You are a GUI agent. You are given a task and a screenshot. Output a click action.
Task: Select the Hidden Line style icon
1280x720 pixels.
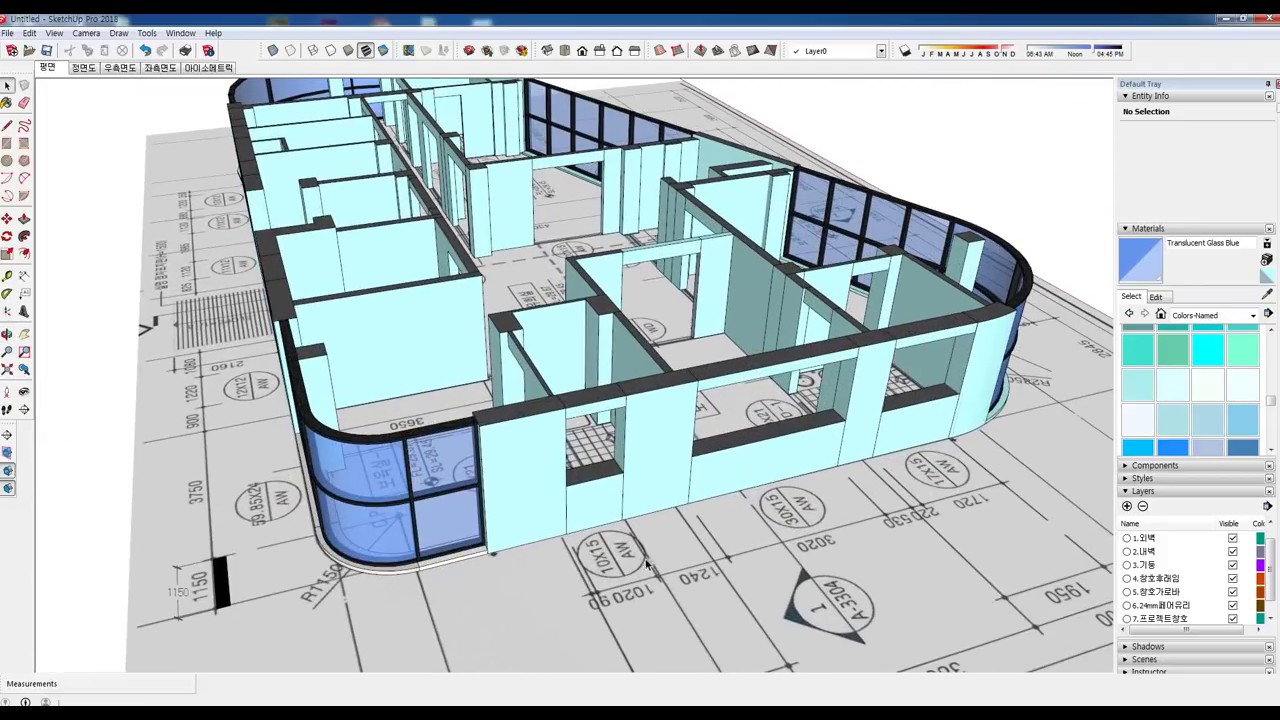(330, 50)
